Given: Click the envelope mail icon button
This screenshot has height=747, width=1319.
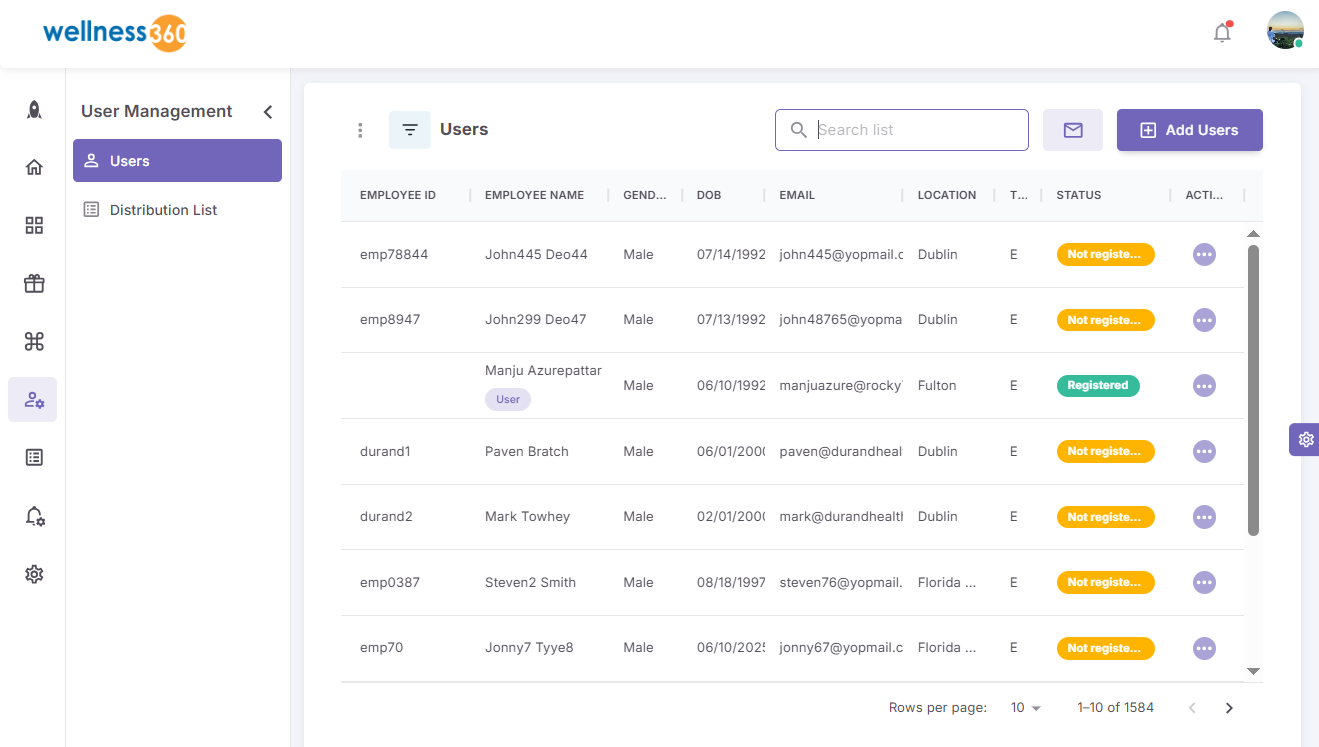Looking at the screenshot, I should point(1072,130).
